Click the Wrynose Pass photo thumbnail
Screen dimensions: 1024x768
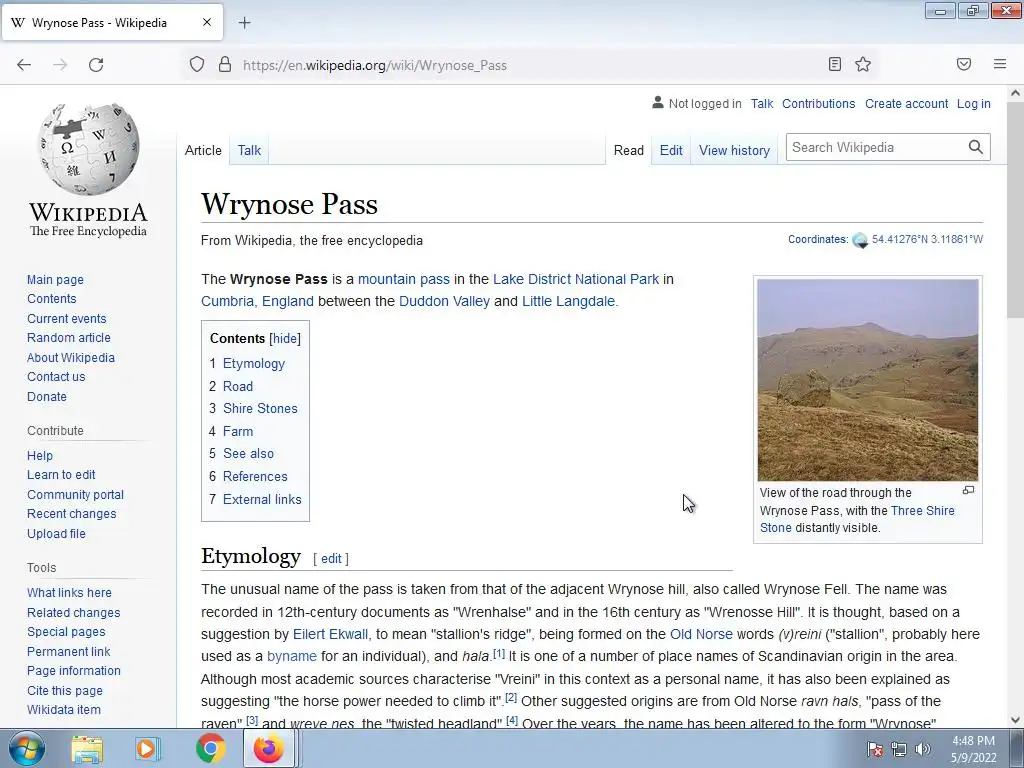tap(867, 380)
